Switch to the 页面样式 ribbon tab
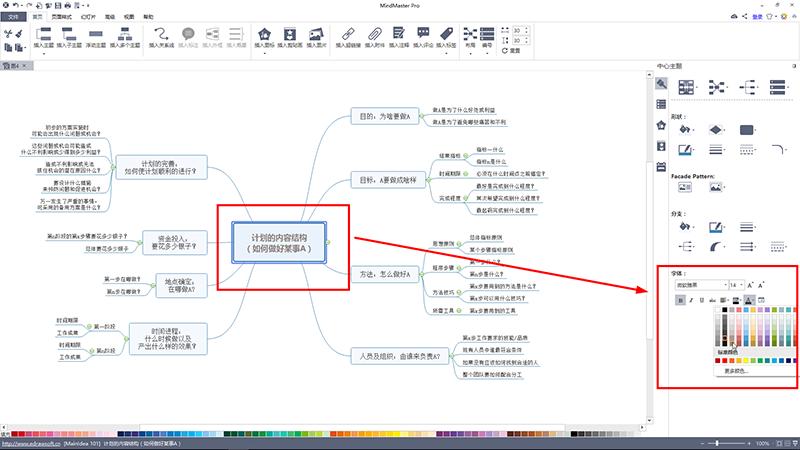Screen dimensions: 800x450 click(x=61, y=17)
